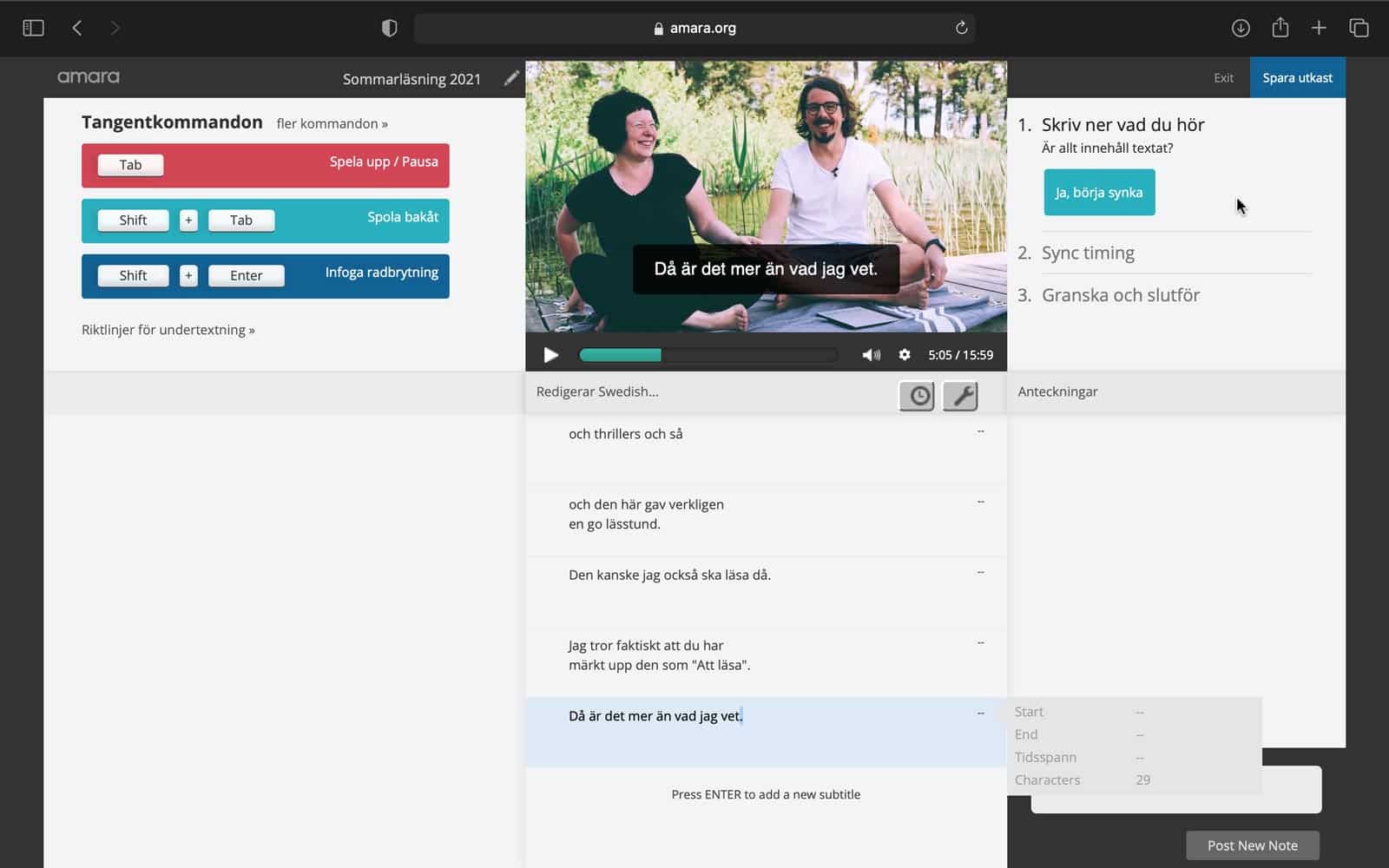Open Safari downloads icon
The height and width of the screenshot is (868, 1389).
(x=1241, y=28)
